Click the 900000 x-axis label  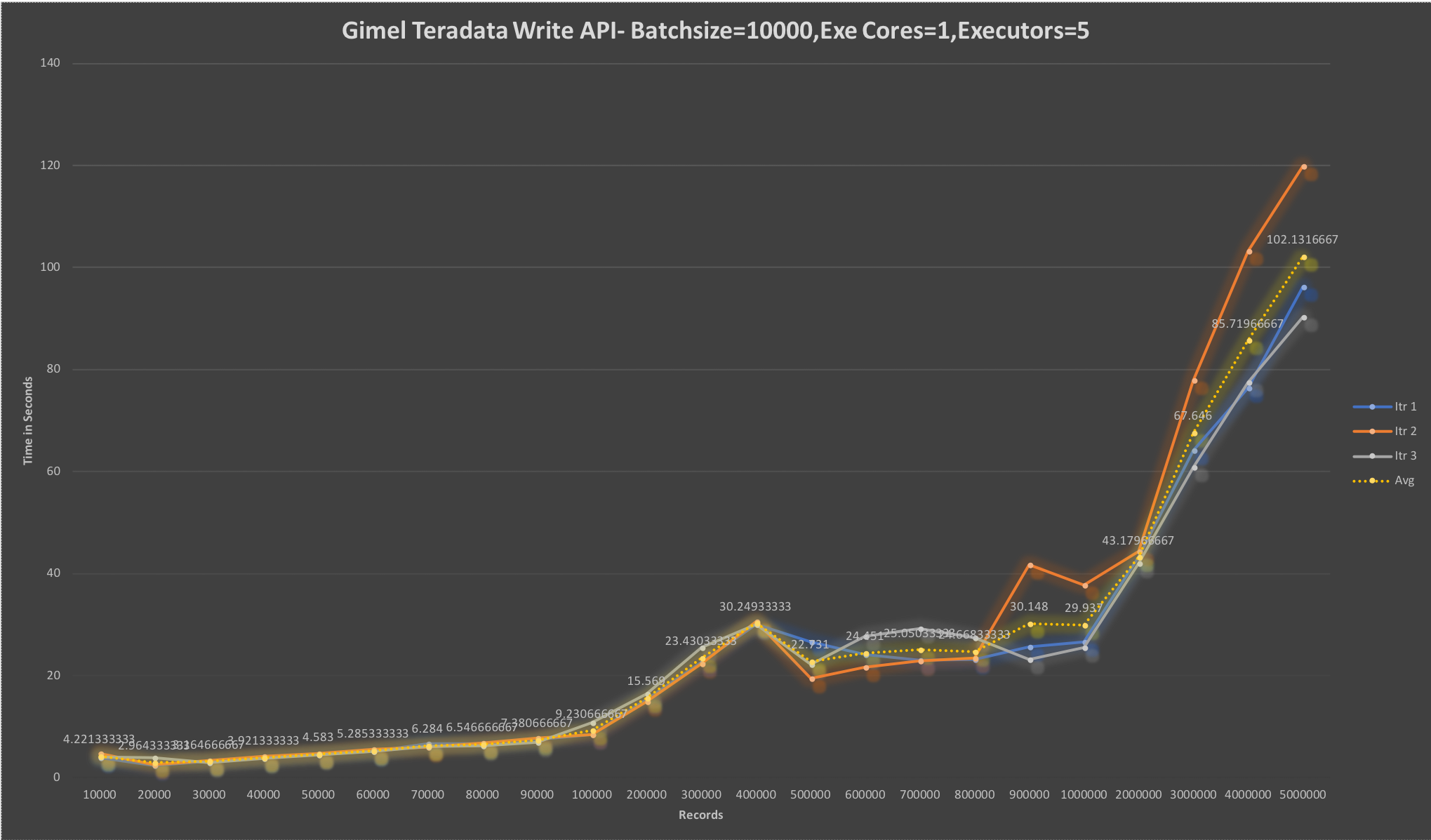point(1029,794)
